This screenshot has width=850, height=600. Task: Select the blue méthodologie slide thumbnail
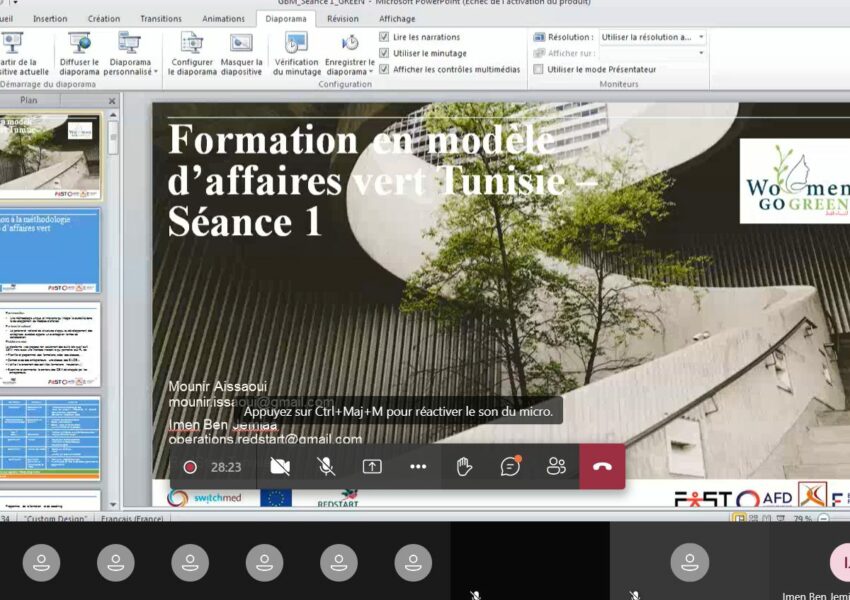coord(50,250)
